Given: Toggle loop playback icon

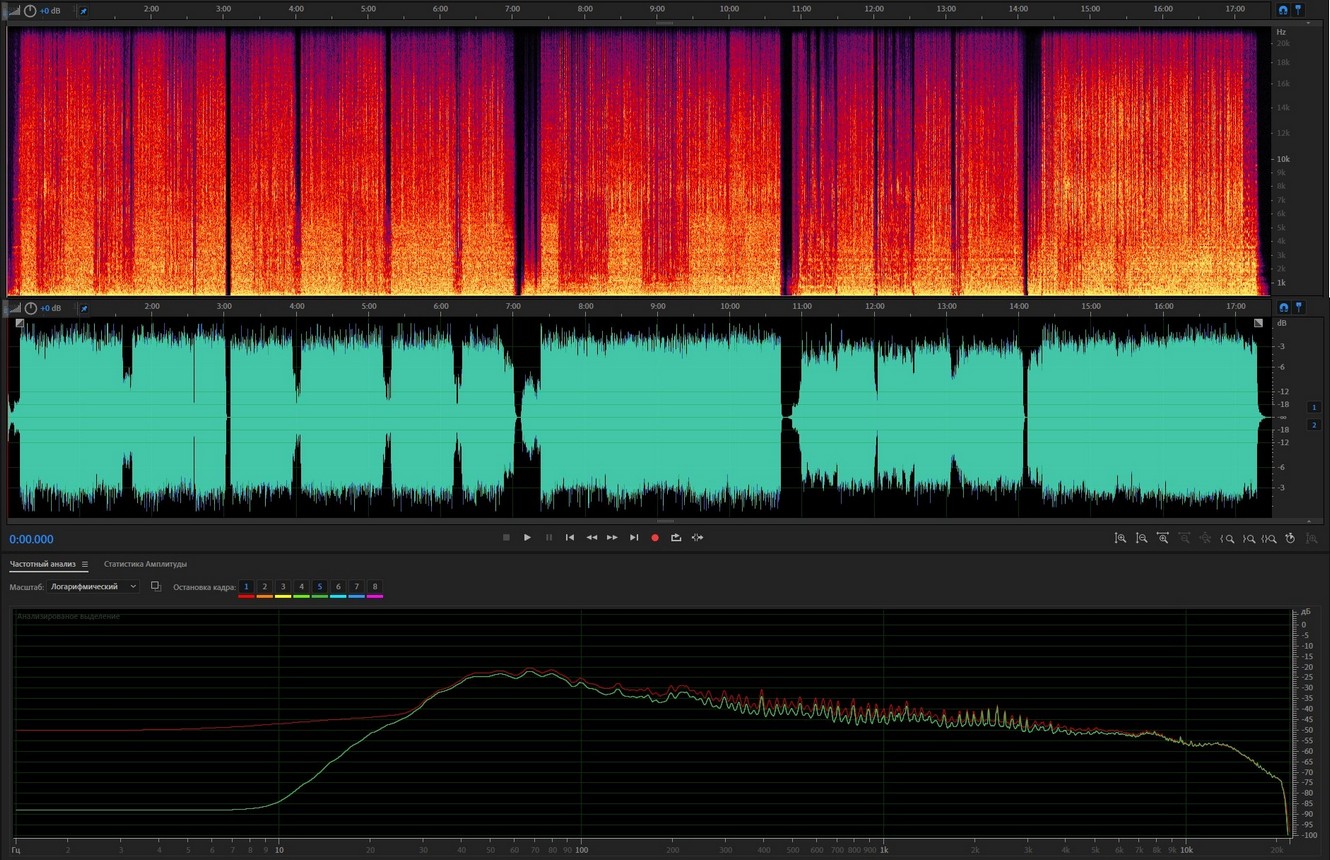Looking at the screenshot, I should coord(676,538).
